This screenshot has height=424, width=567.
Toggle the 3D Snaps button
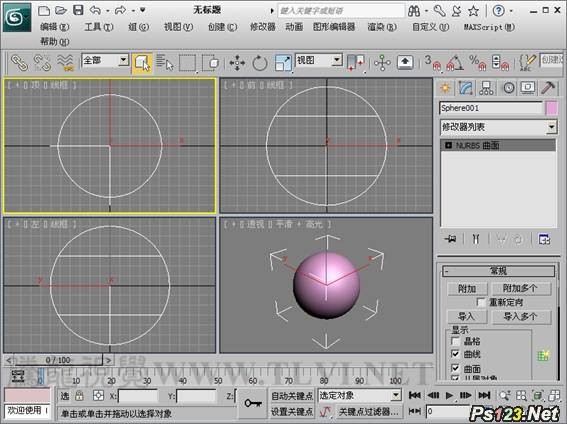433,63
